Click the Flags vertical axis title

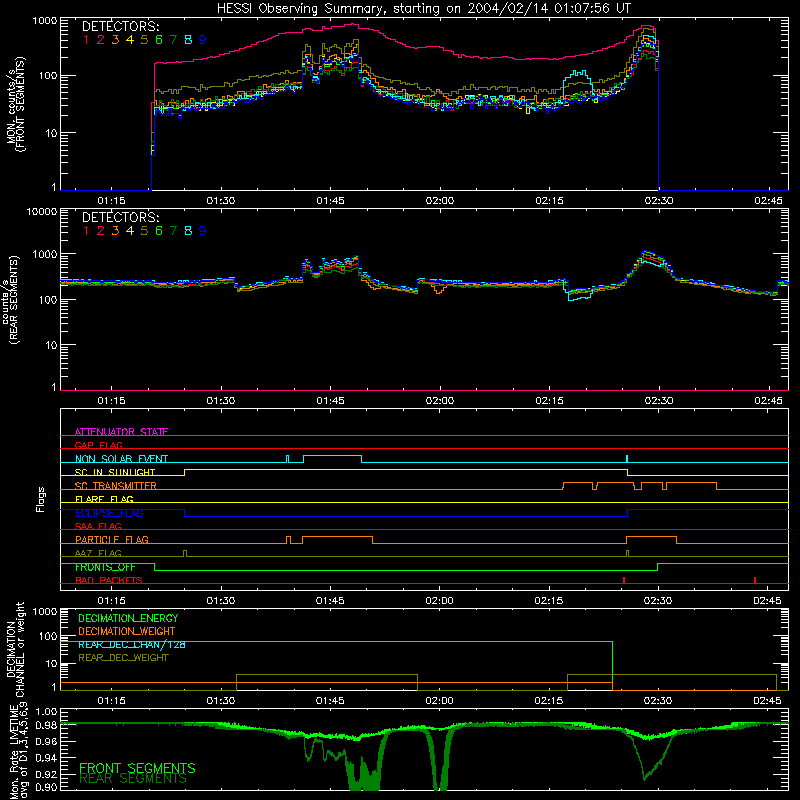coord(41,499)
